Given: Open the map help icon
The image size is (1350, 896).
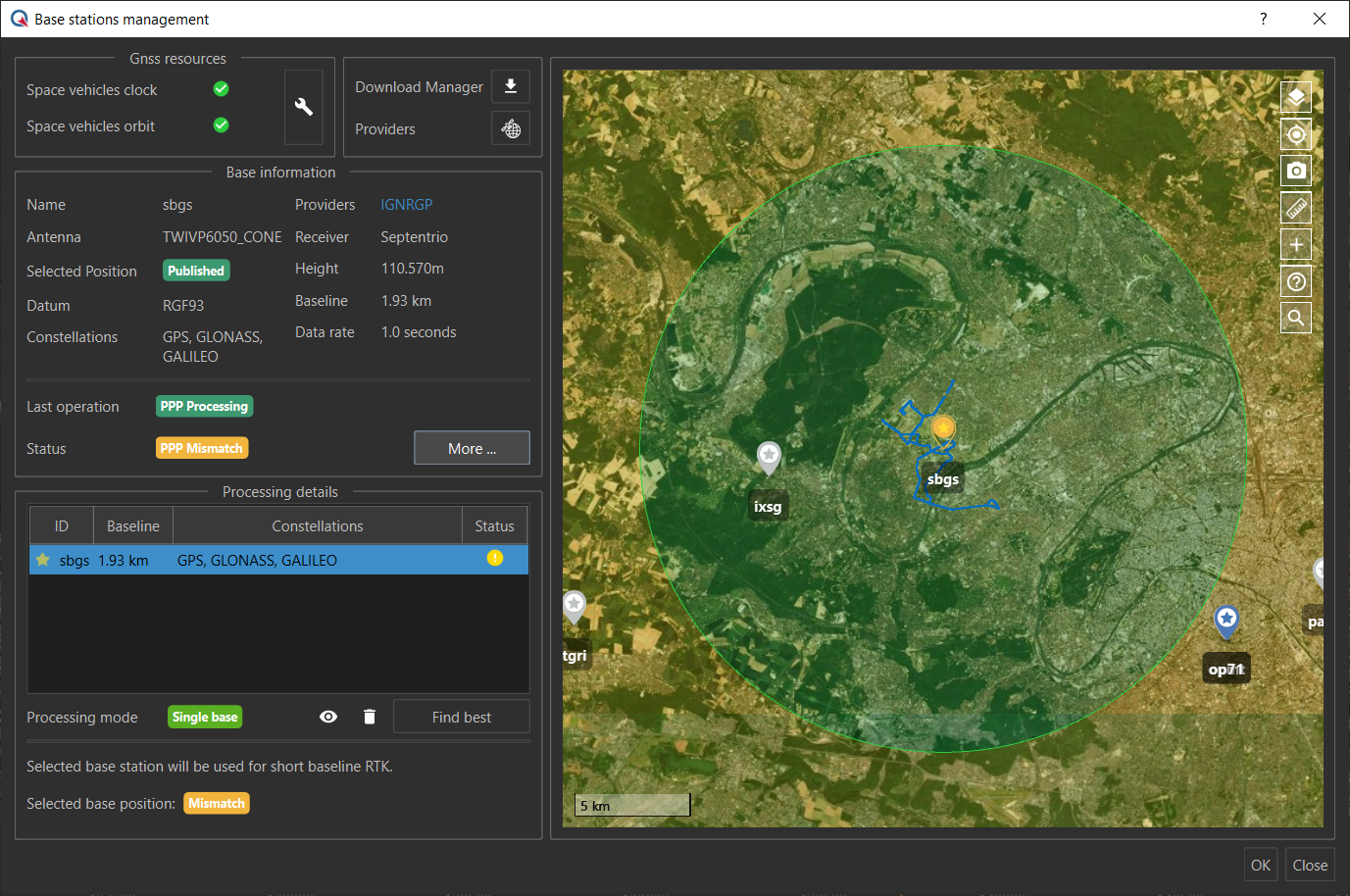Looking at the screenshot, I should click(1296, 281).
